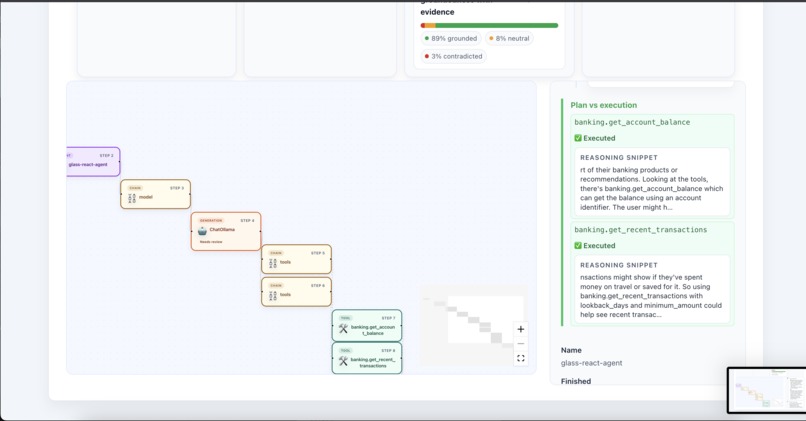This screenshot has width=806, height=421.
Task: Zoom in on the graph with the plus button
Action: [x=521, y=329]
